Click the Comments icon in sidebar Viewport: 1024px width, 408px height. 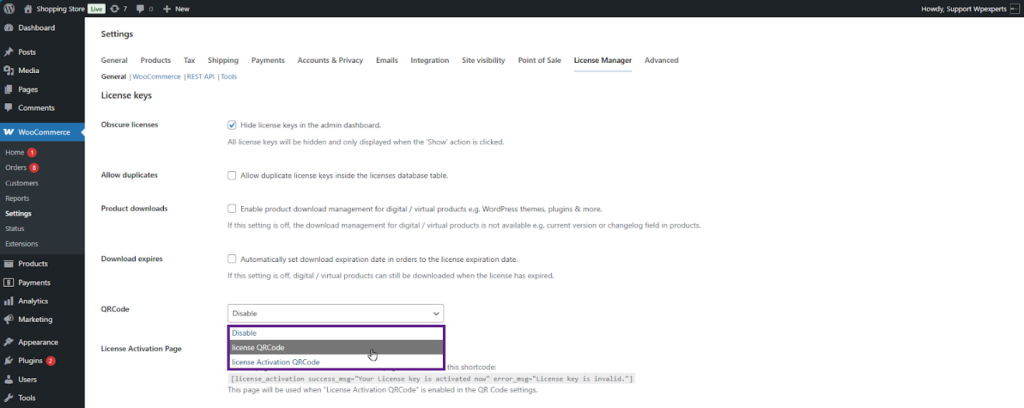[9, 108]
